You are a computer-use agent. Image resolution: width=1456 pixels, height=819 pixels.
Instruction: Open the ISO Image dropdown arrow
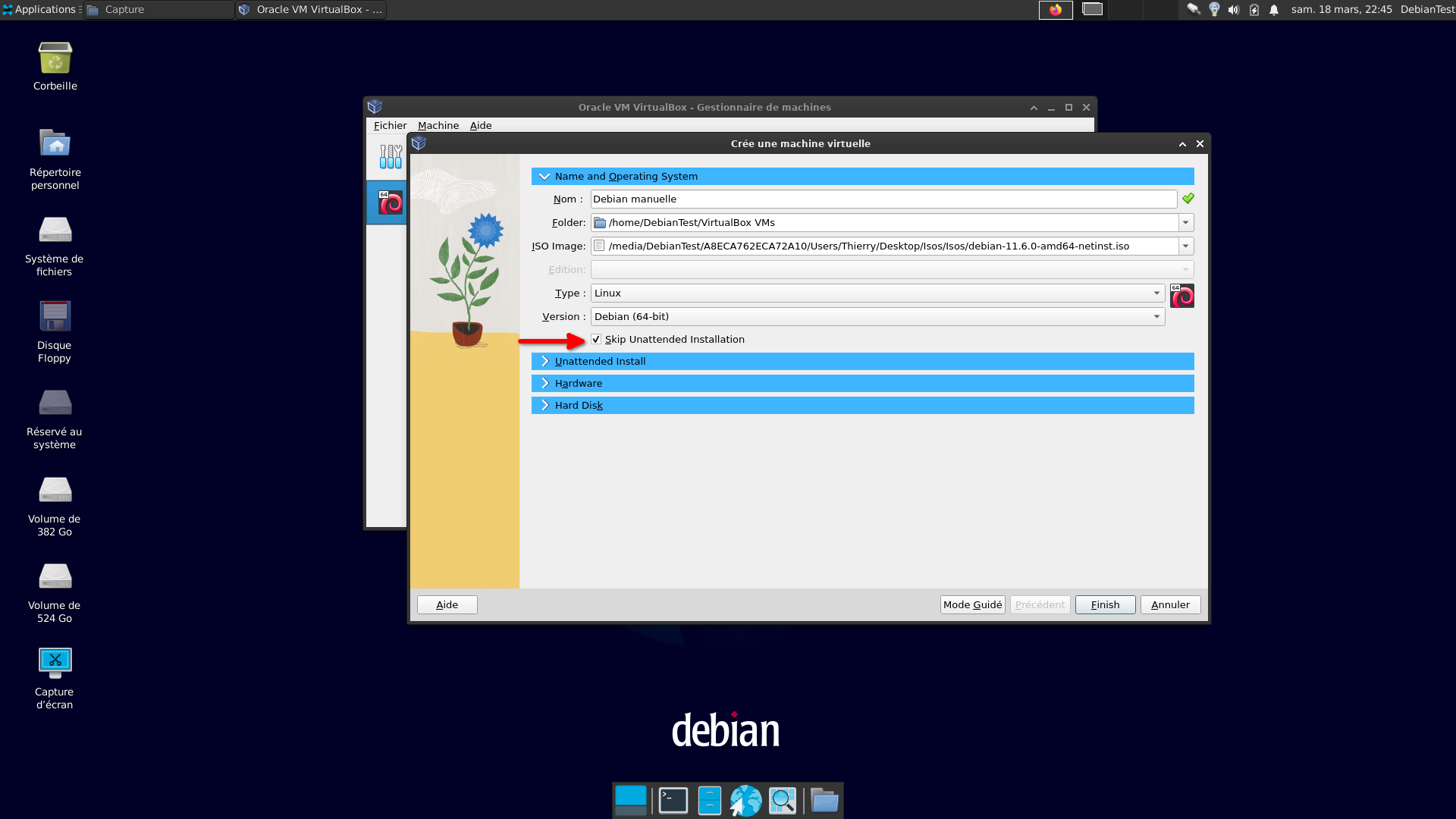(x=1186, y=246)
